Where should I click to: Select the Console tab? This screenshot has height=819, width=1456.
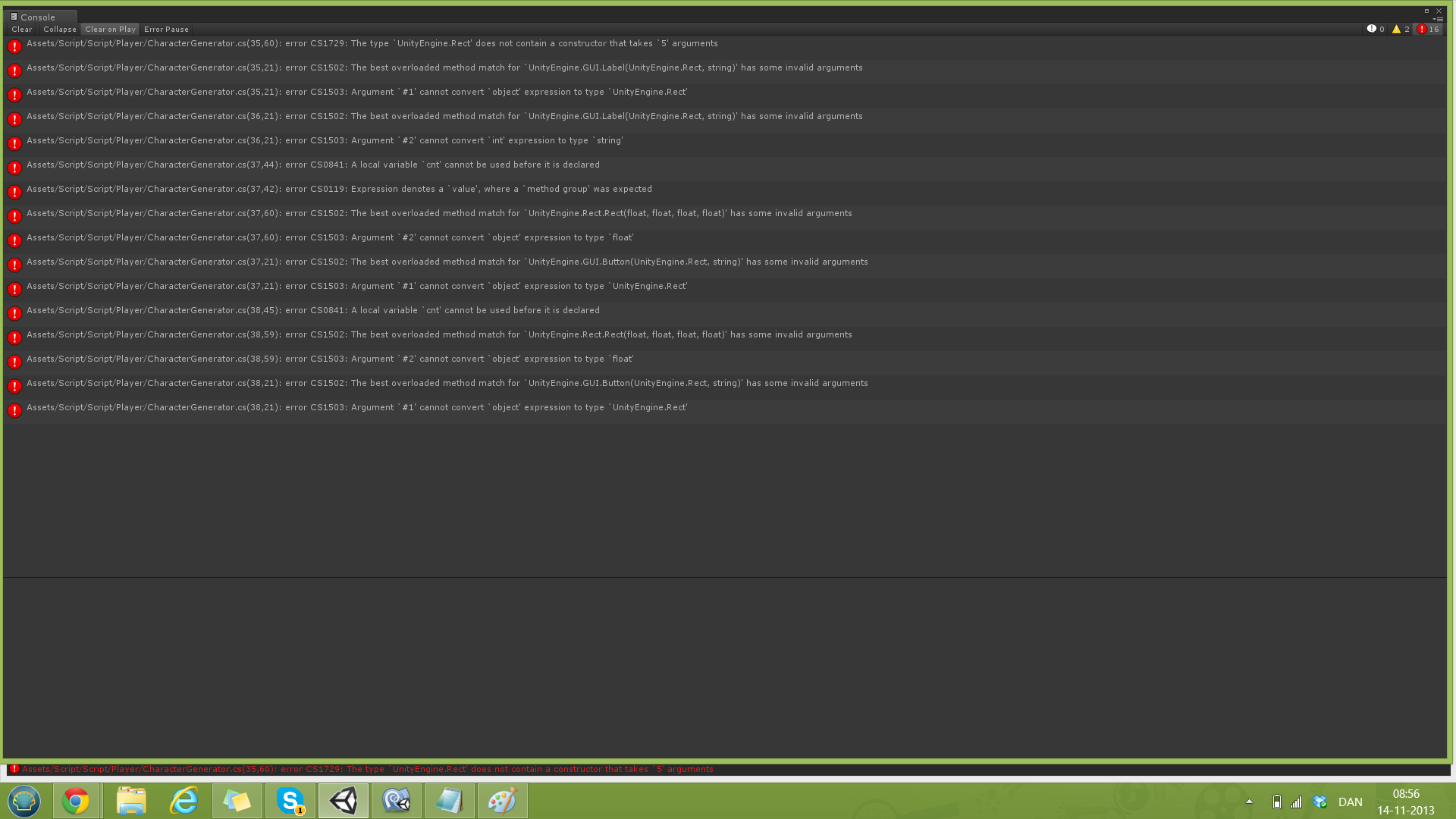(x=37, y=17)
